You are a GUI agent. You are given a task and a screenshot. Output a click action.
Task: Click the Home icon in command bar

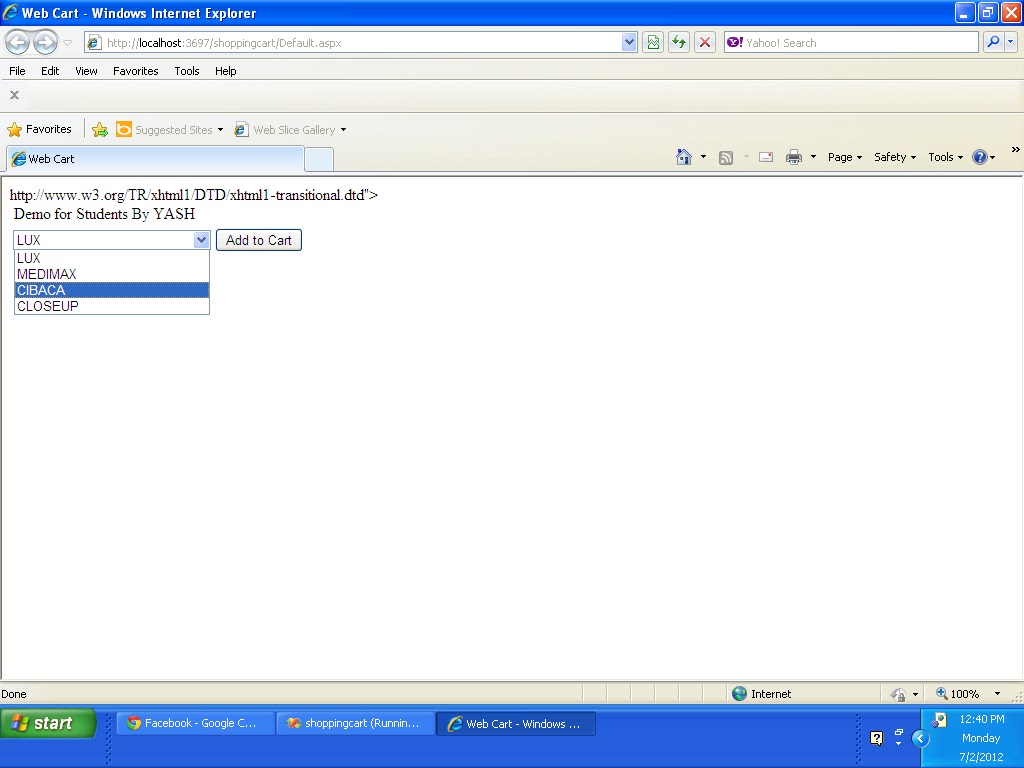[x=684, y=157]
